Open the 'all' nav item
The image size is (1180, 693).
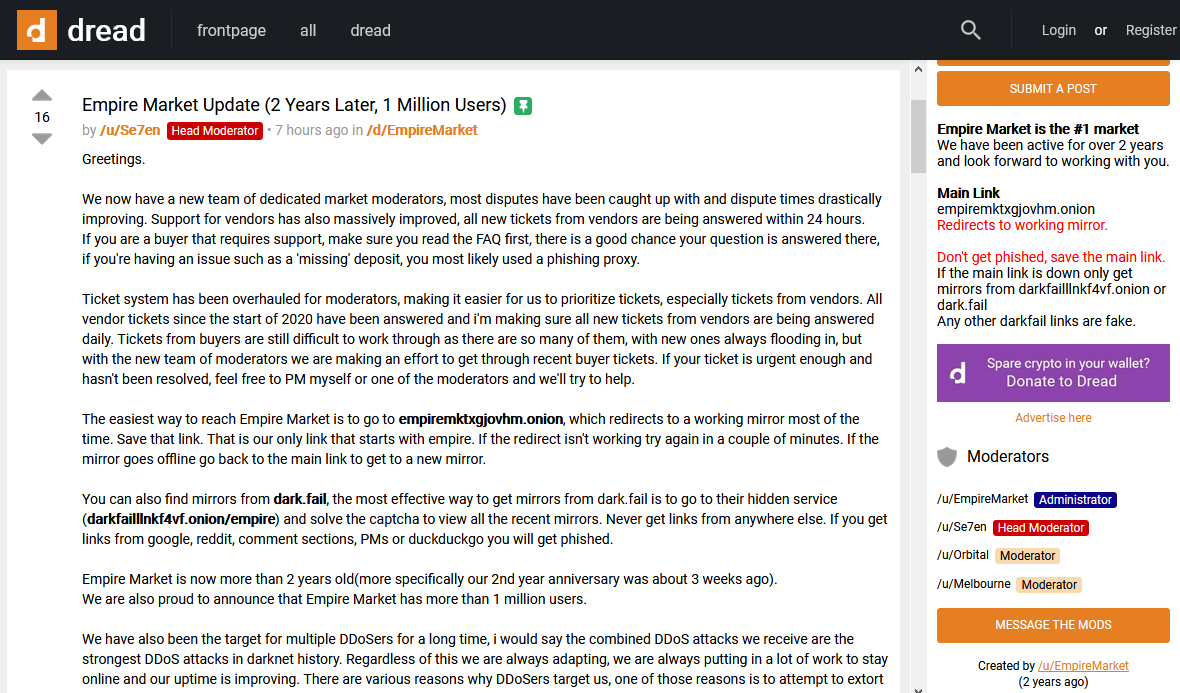[308, 31]
